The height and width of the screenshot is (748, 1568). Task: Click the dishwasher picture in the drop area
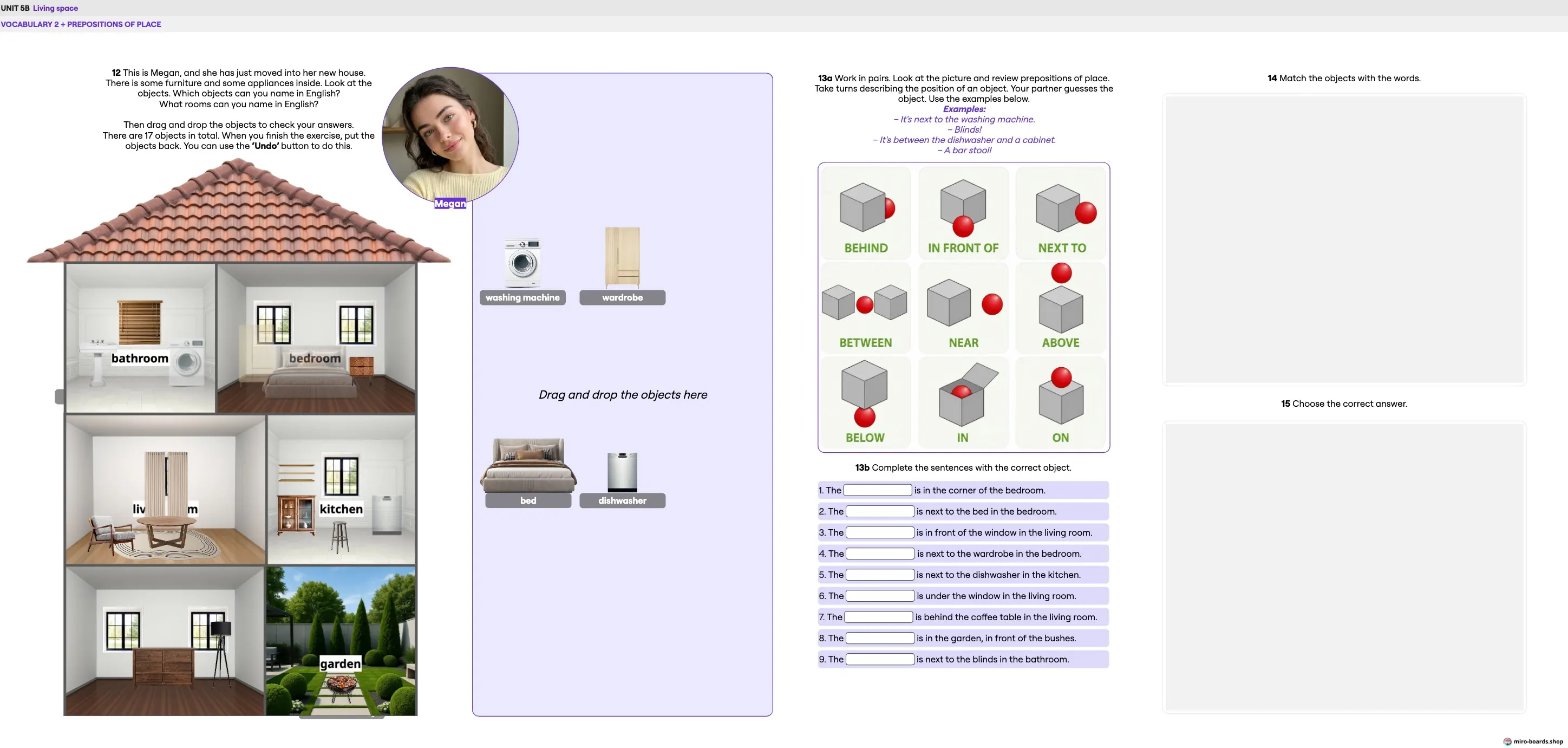[622, 472]
